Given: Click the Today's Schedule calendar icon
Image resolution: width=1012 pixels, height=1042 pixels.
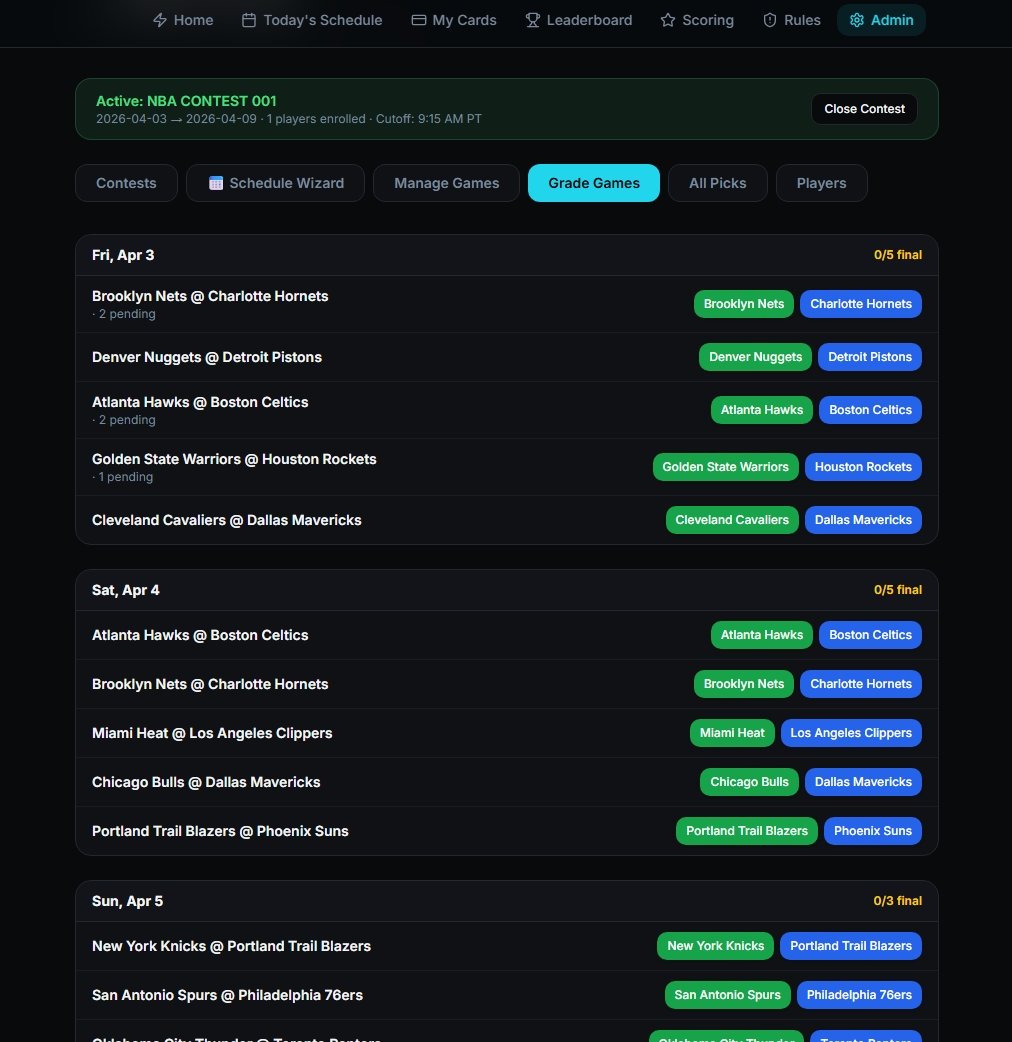Looking at the screenshot, I should click(249, 20).
